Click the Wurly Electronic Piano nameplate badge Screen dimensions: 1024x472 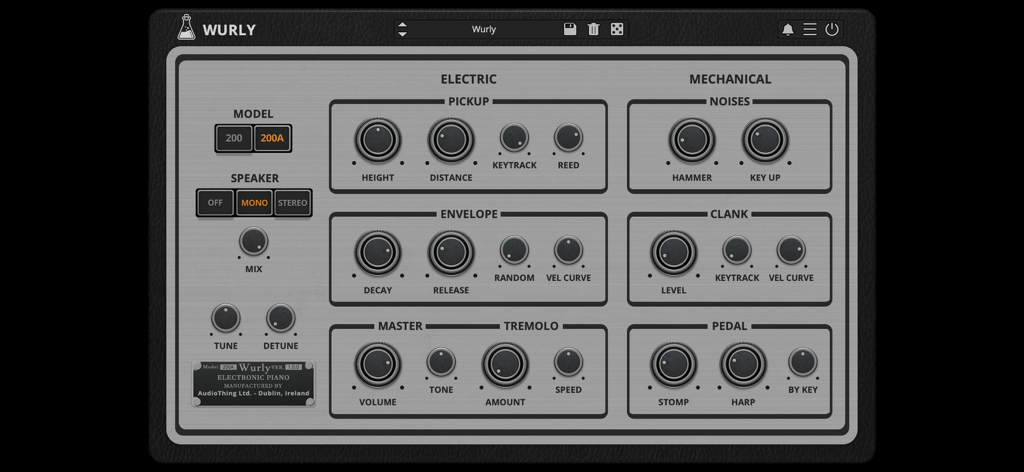click(253, 384)
